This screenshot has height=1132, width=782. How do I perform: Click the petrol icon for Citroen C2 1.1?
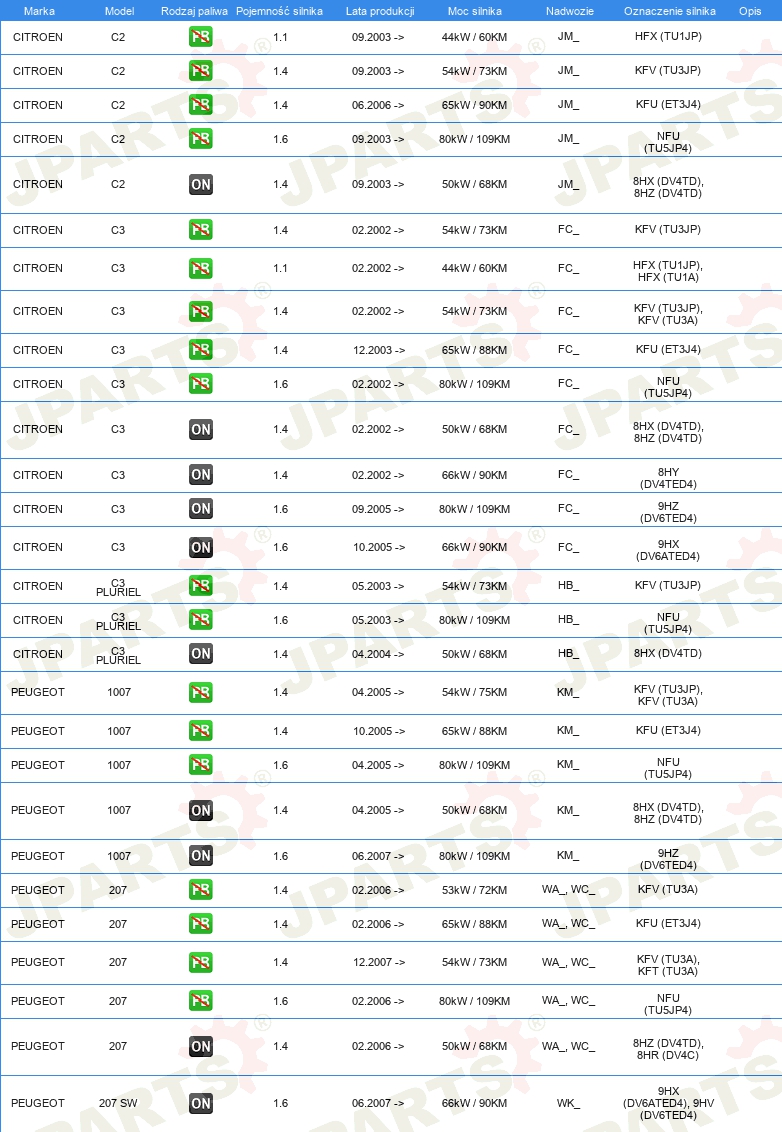(x=201, y=37)
